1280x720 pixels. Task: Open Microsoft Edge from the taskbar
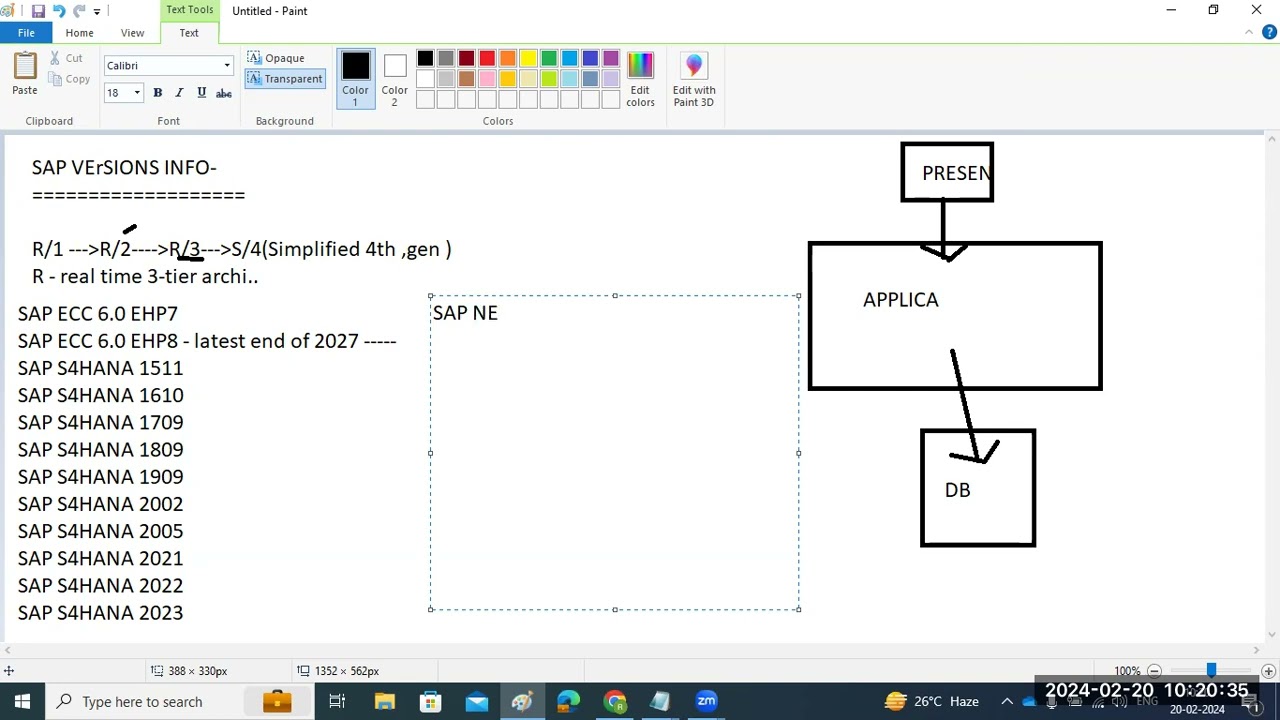(x=568, y=701)
